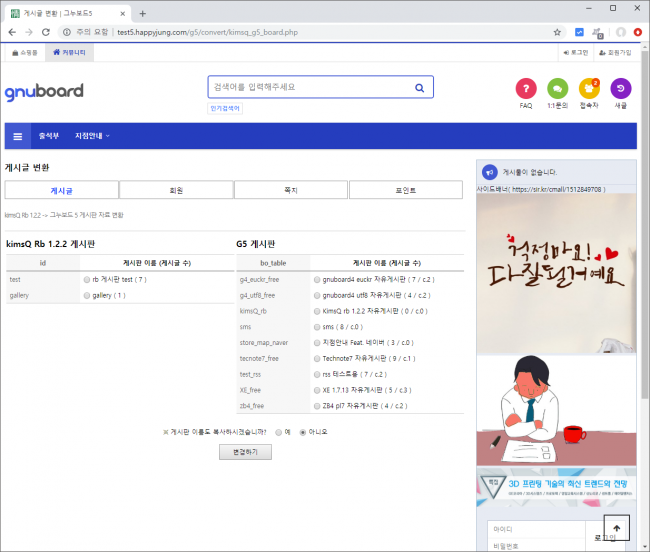Choose the '예' radio option
Image resolution: width=650 pixels, height=552 pixels.
coord(278,432)
